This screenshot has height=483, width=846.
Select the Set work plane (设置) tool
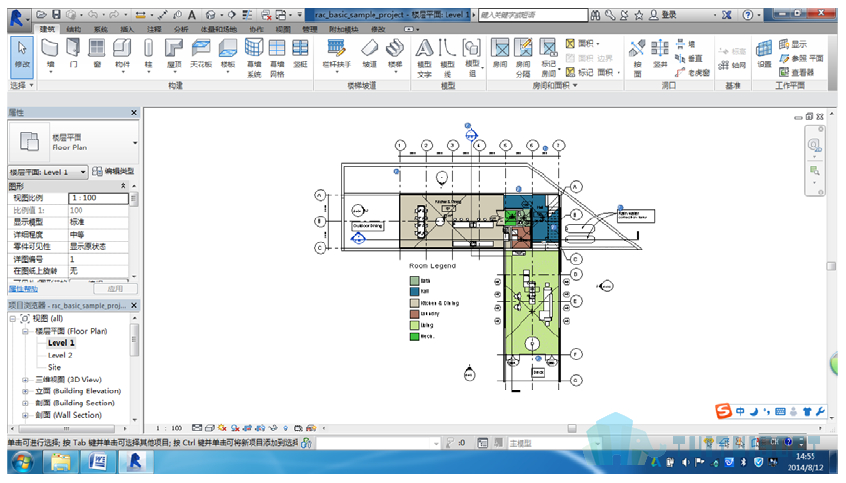pyautogui.click(x=764, y=53)
